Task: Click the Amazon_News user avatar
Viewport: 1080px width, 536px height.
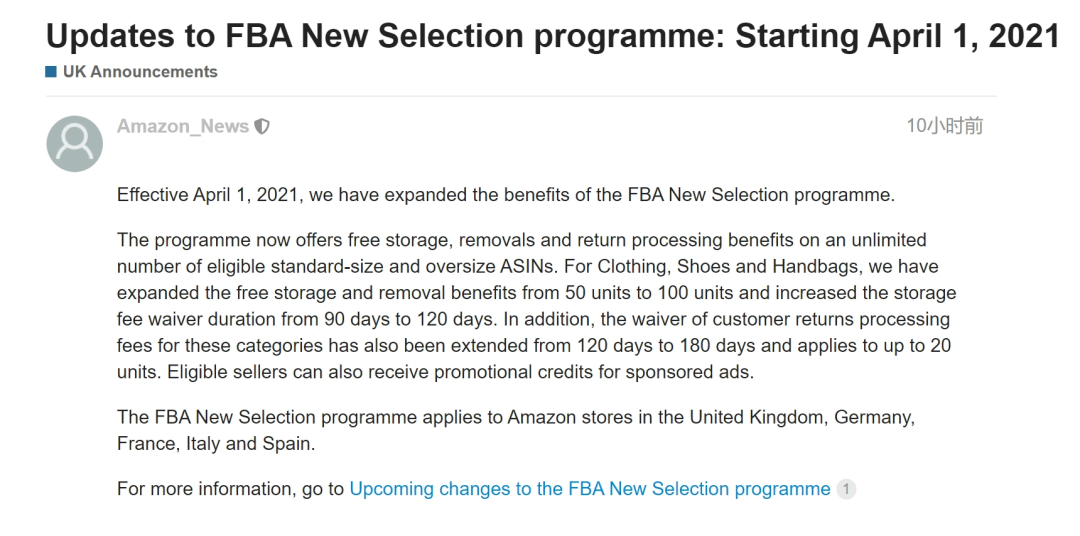Action: coord(74,143)
